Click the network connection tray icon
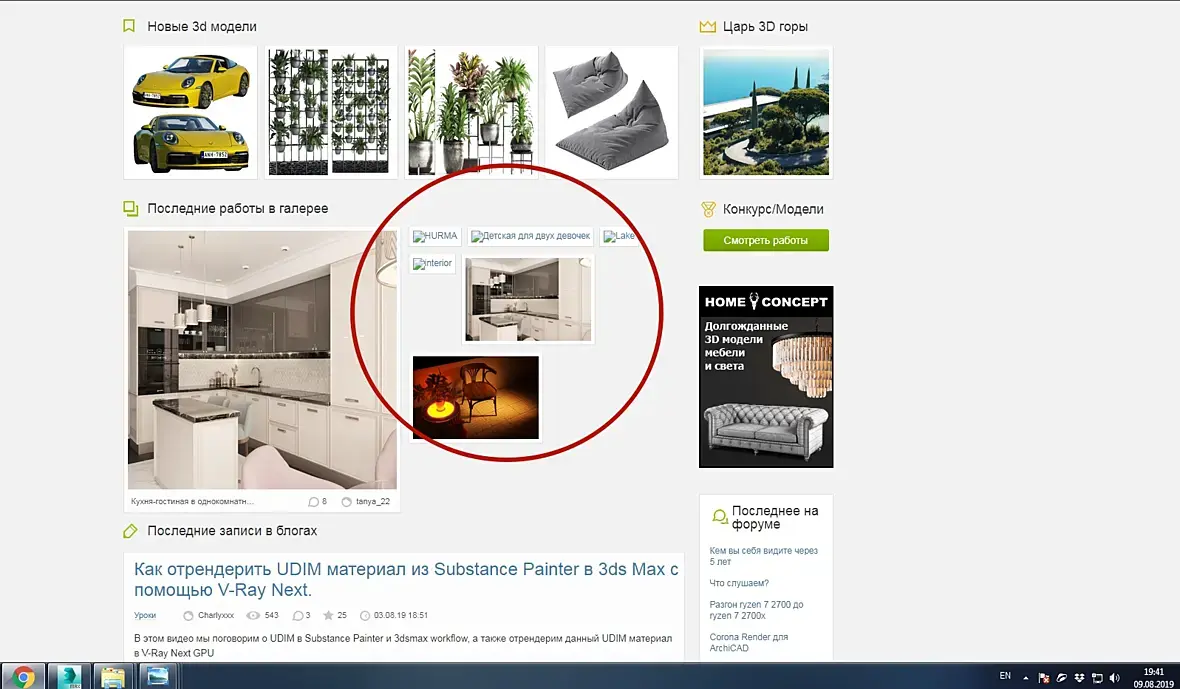This screenshot has height=689, width=1180. click(x=1097, y=678)
